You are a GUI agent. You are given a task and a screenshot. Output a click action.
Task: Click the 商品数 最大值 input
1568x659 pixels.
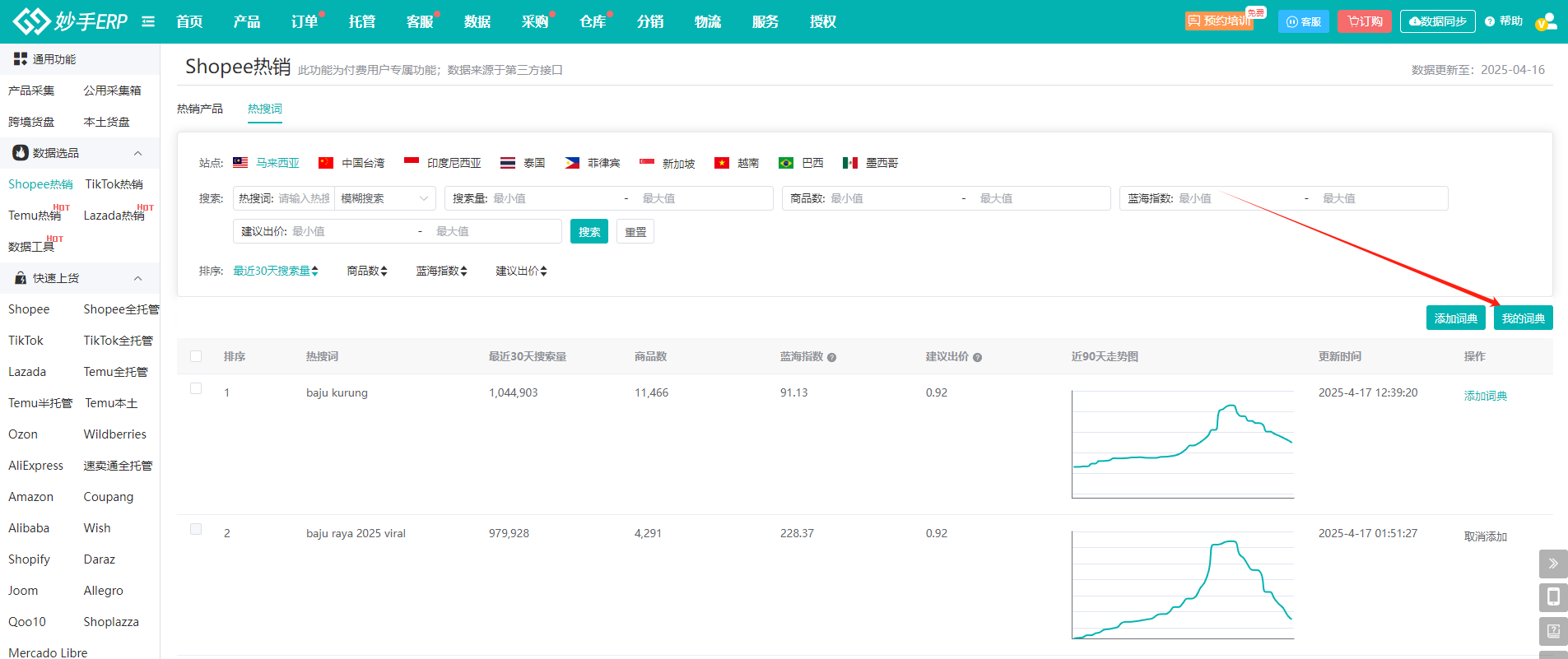[1041, 198]
